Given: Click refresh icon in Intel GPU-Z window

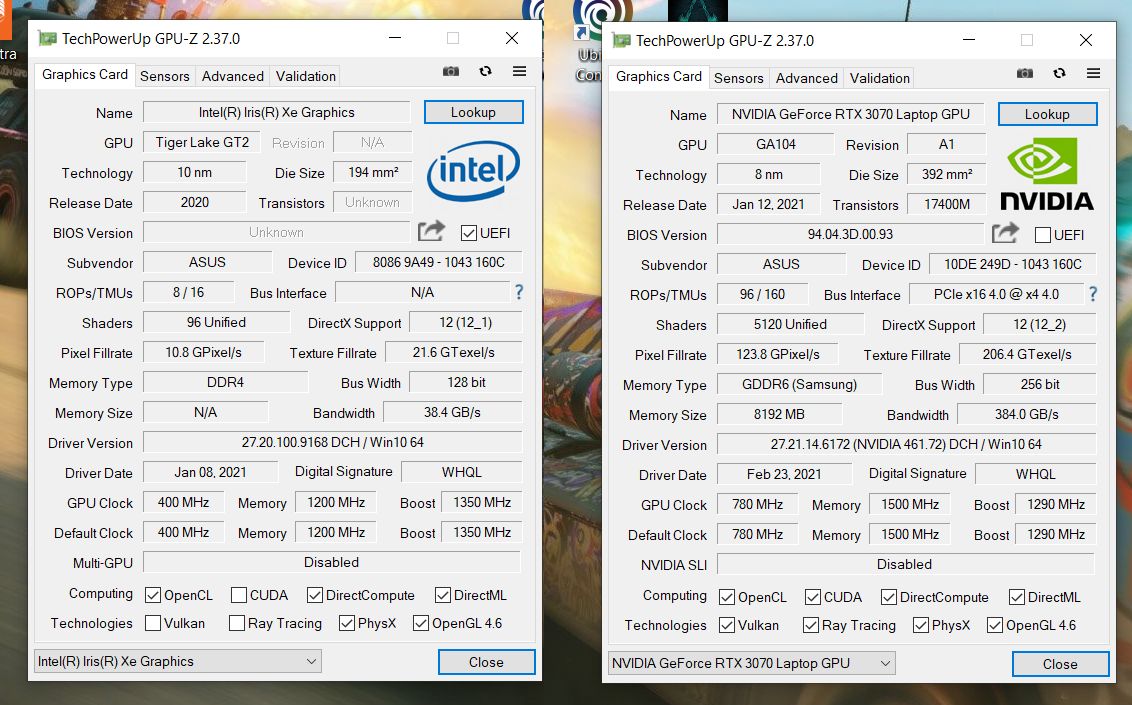Looking at the screenshot, I should [x=485, y=71].
